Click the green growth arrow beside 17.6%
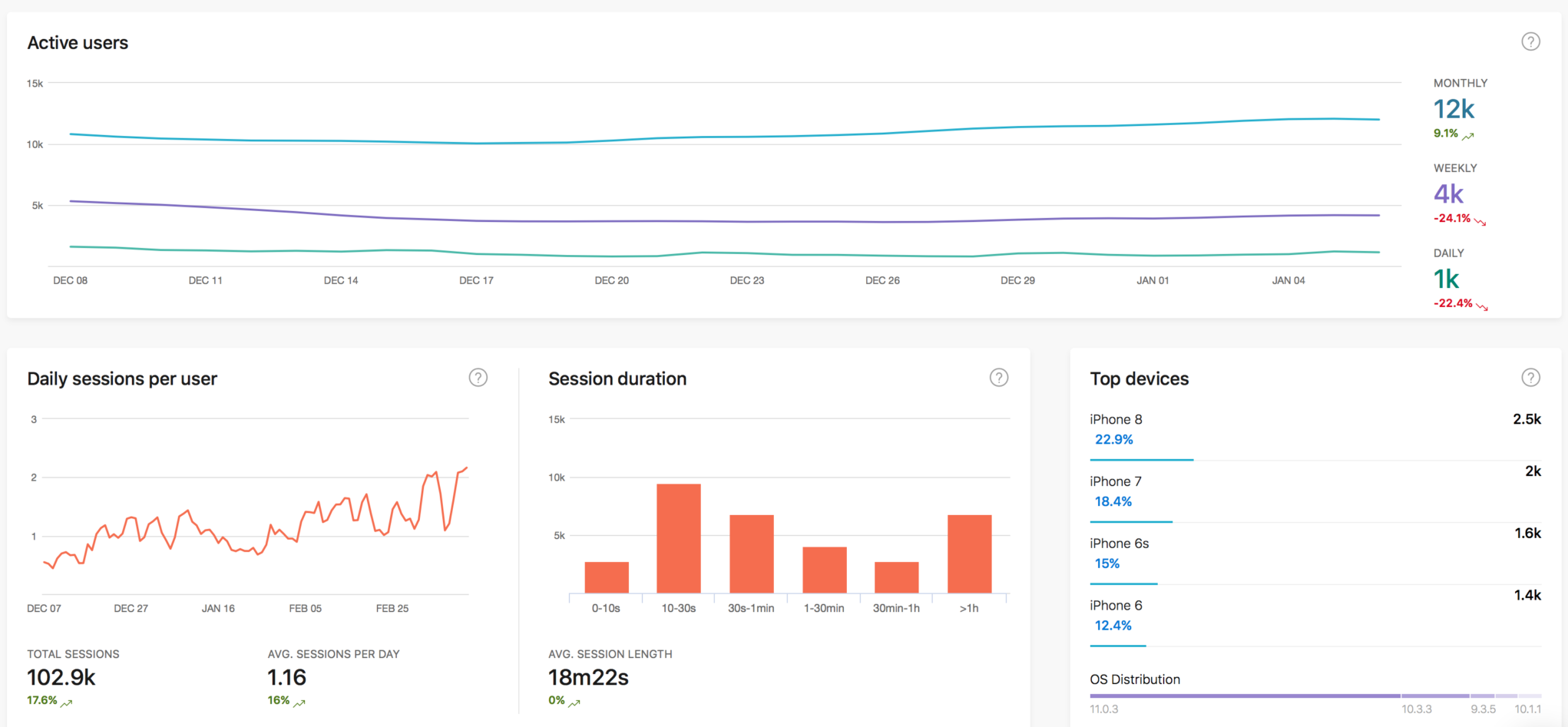Image resolution: width=1568 pixels, height=727 pixels. click(x=65, y=701)
